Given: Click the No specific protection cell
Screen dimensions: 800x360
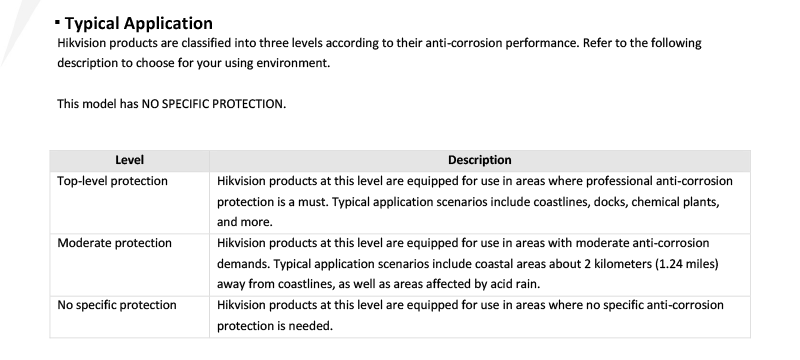Looking at the screenshot, I should [x=129, y=317].
